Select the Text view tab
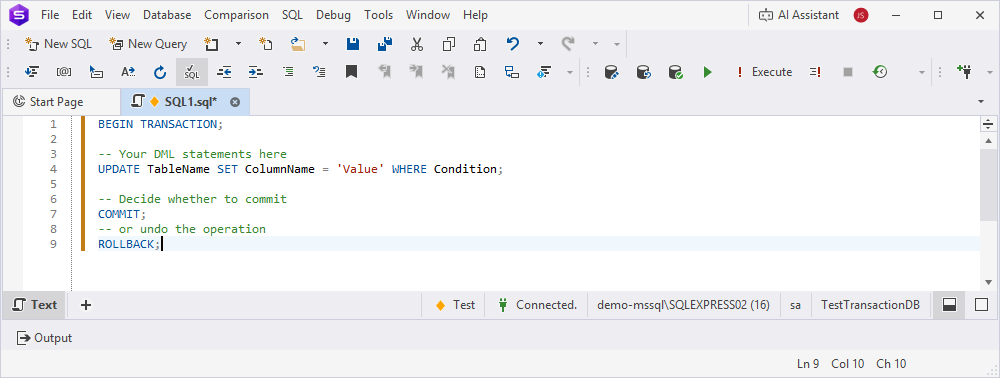This screenshot has height=378, width=1000. pyautogui.click(x=35, y=305)
